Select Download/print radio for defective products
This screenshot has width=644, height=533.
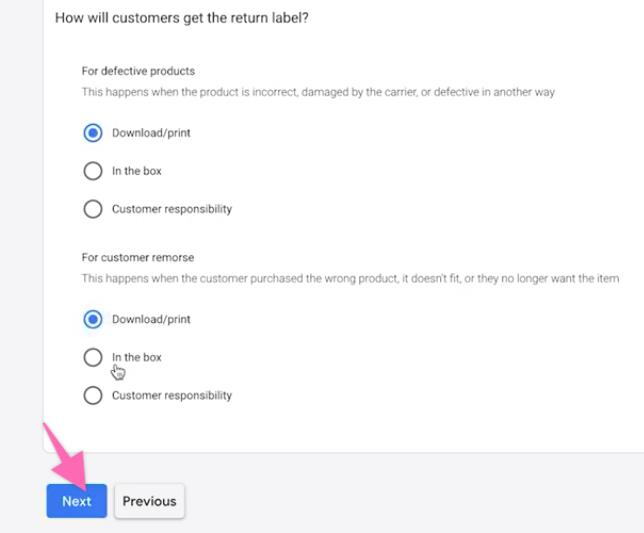[93, 133]
